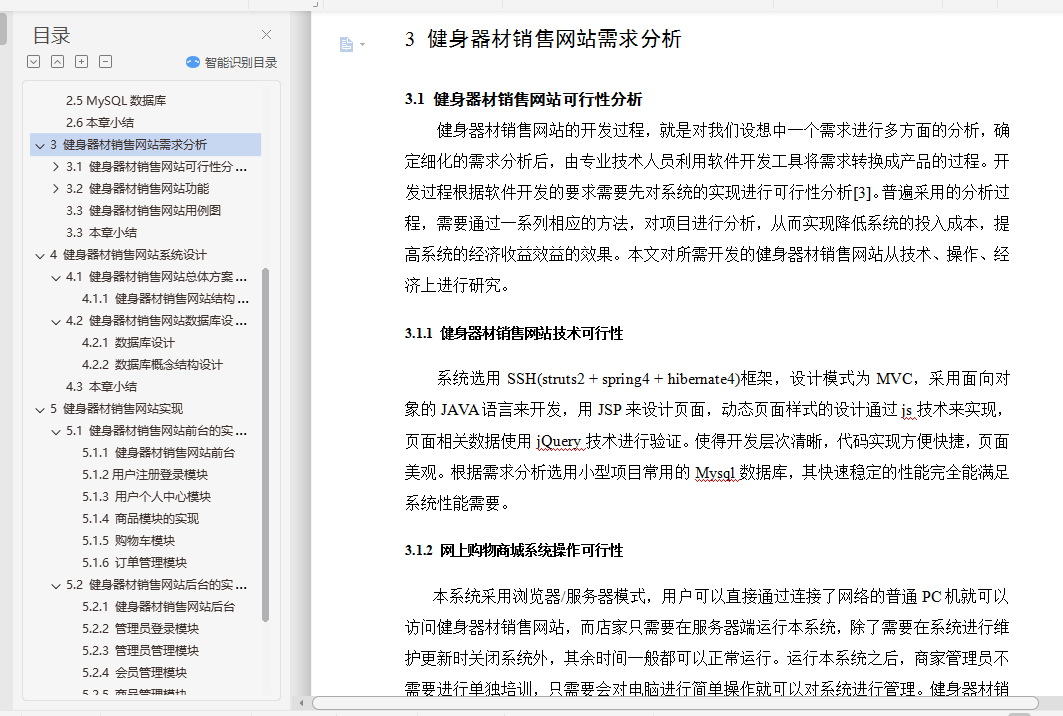
Task: Click the 智能识别目录 smart recognize button
Action: (x=231, y=62)
